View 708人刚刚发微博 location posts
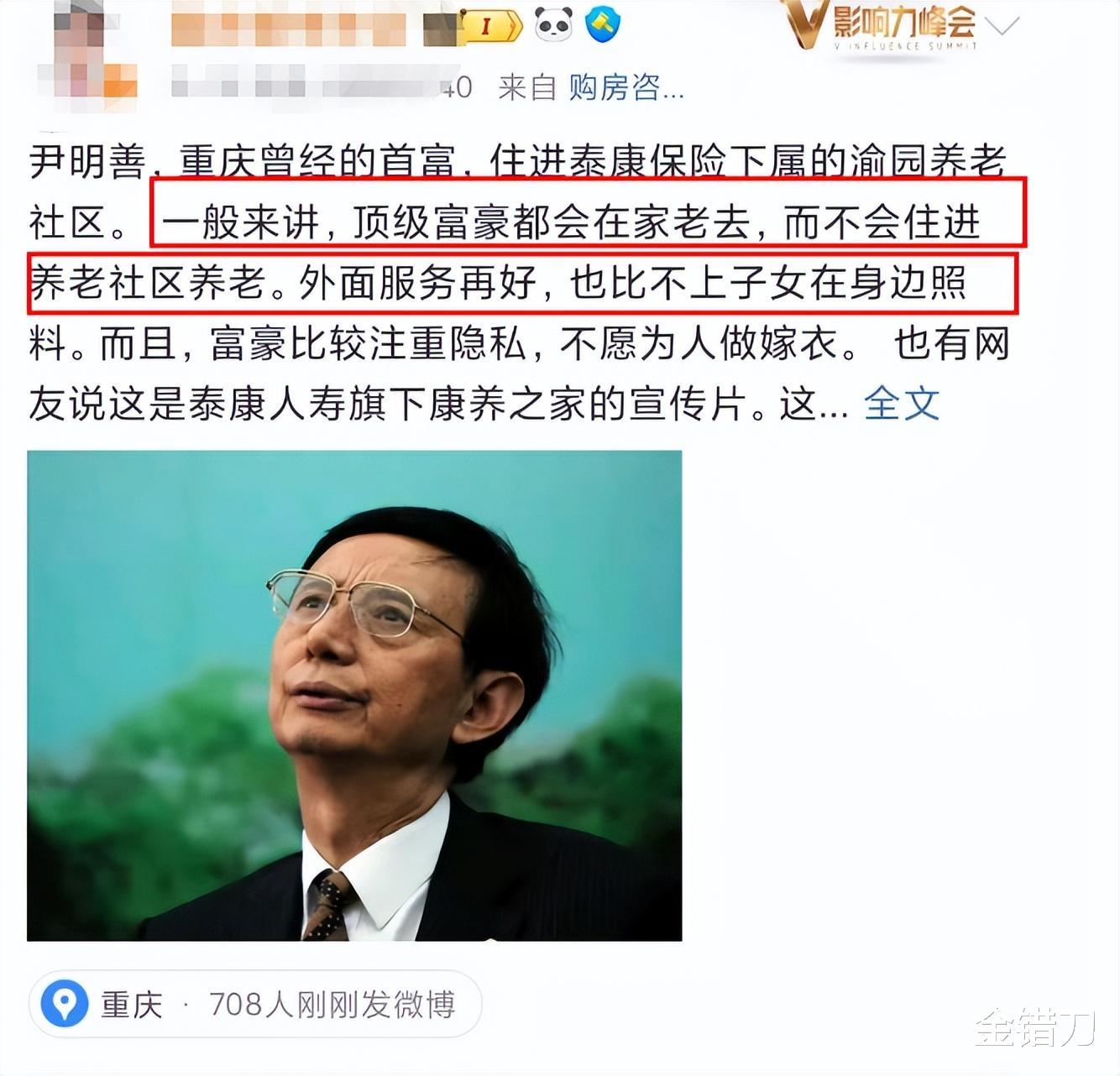The image size is (1120, 1076). coord(332,1005)
